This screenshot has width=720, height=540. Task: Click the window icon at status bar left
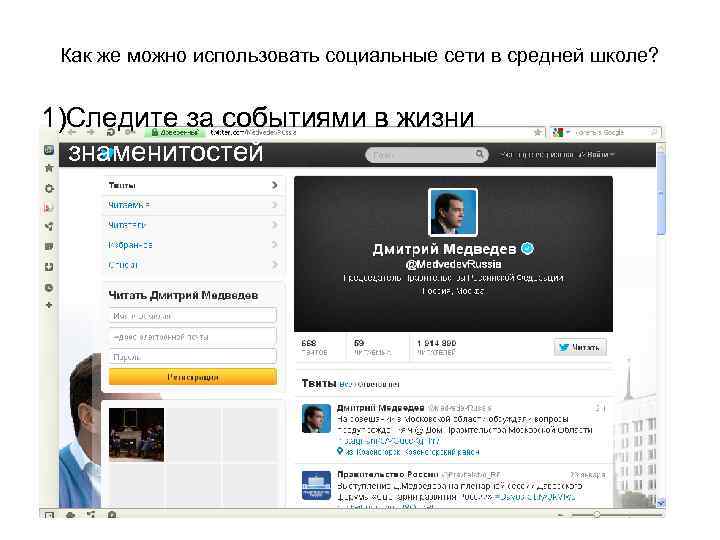coord(49,515)
